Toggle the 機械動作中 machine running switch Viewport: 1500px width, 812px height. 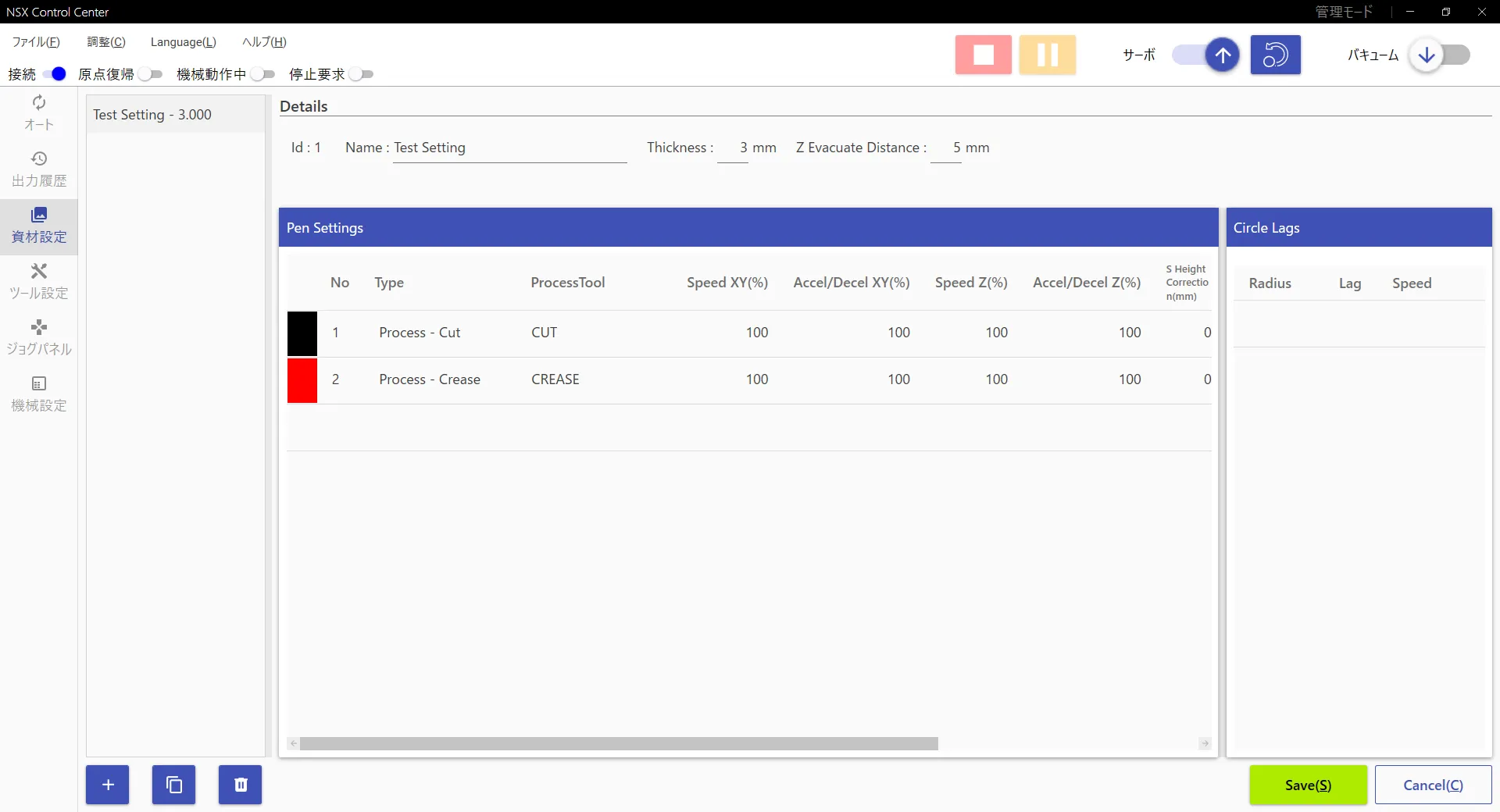pyautogui.click(x=262, y=74)
